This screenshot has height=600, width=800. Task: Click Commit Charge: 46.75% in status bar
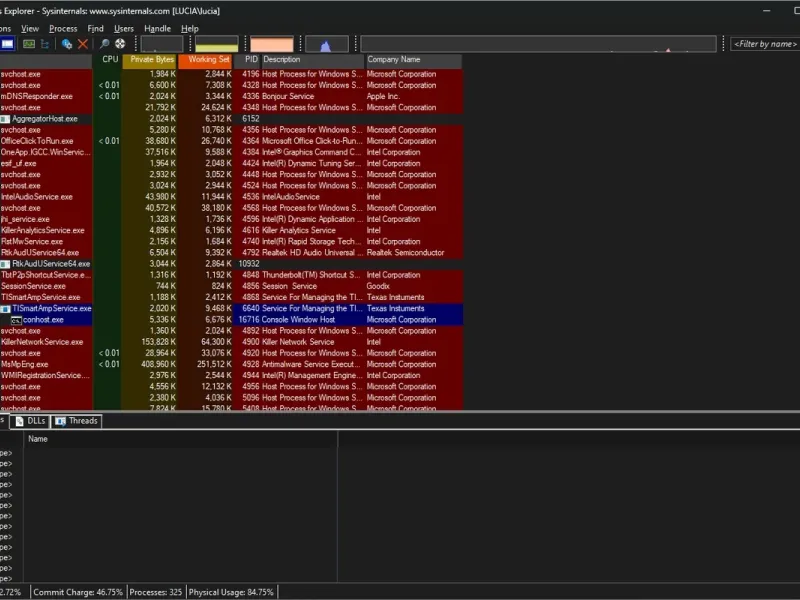78,593
